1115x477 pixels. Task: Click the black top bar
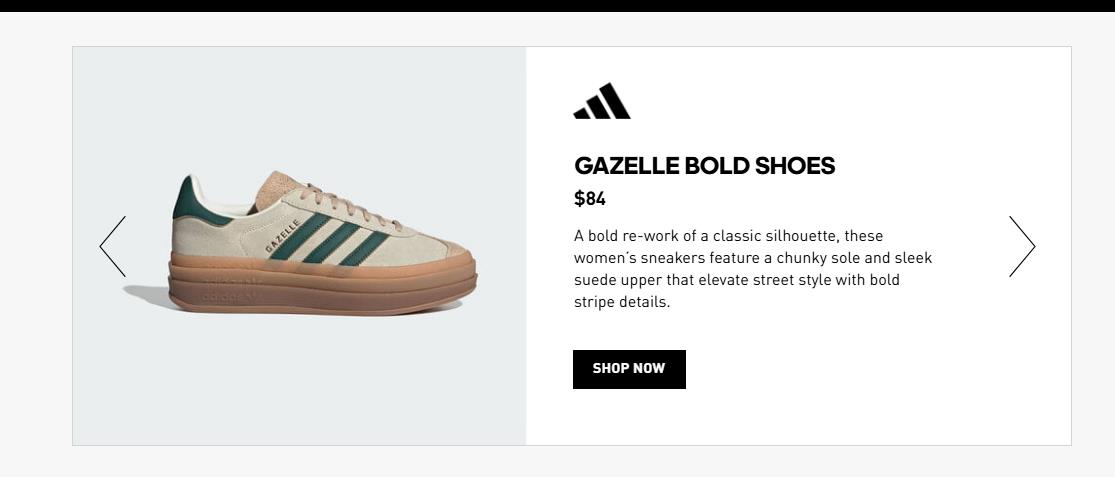(557, 5)
